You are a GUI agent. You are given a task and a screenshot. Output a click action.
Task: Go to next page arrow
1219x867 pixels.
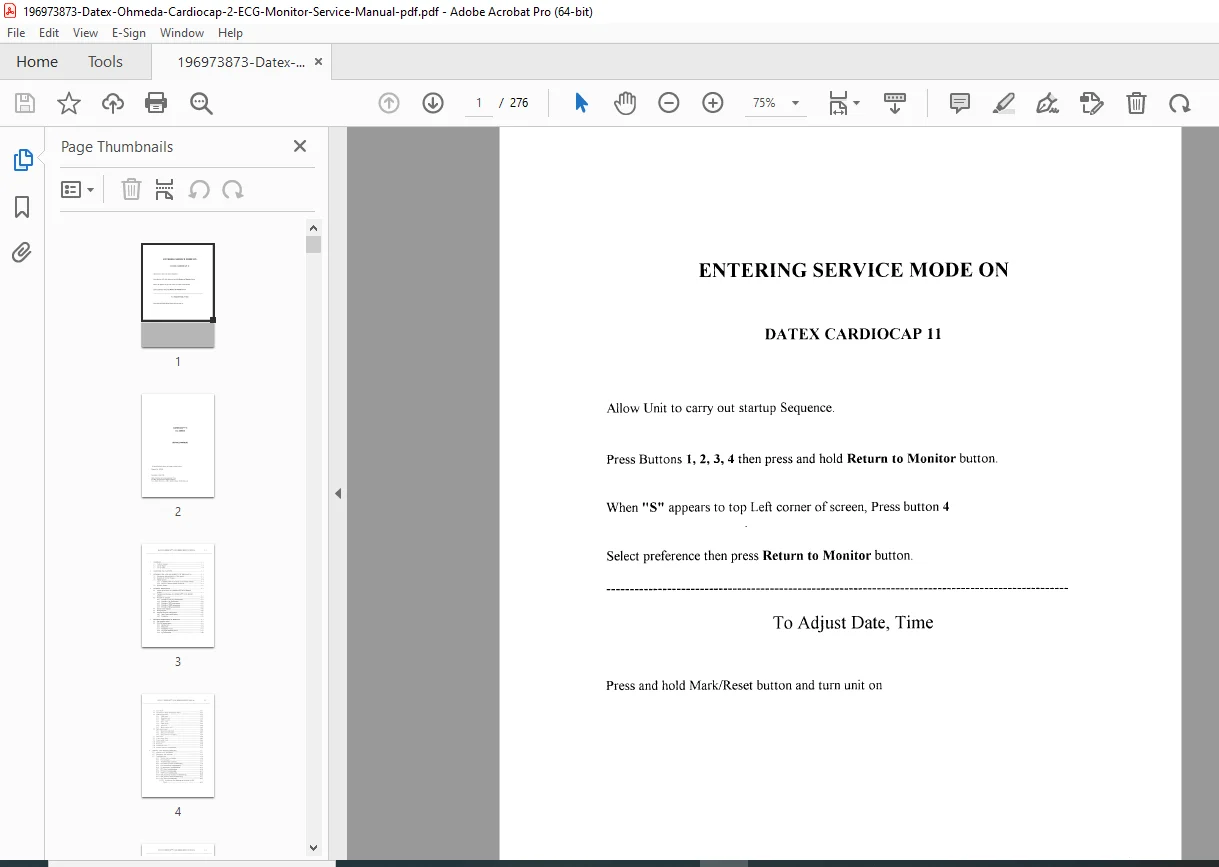(x=433, y=103)
